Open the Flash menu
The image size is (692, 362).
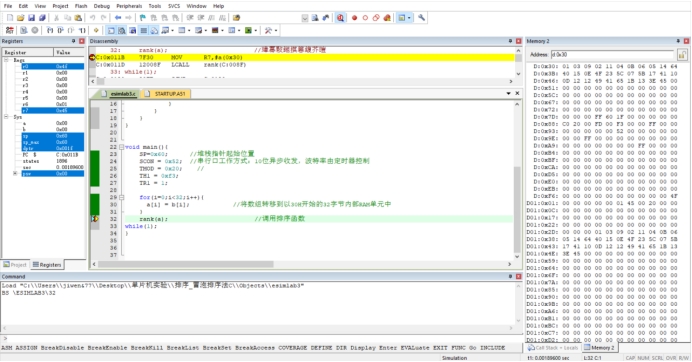coord(81,6)
